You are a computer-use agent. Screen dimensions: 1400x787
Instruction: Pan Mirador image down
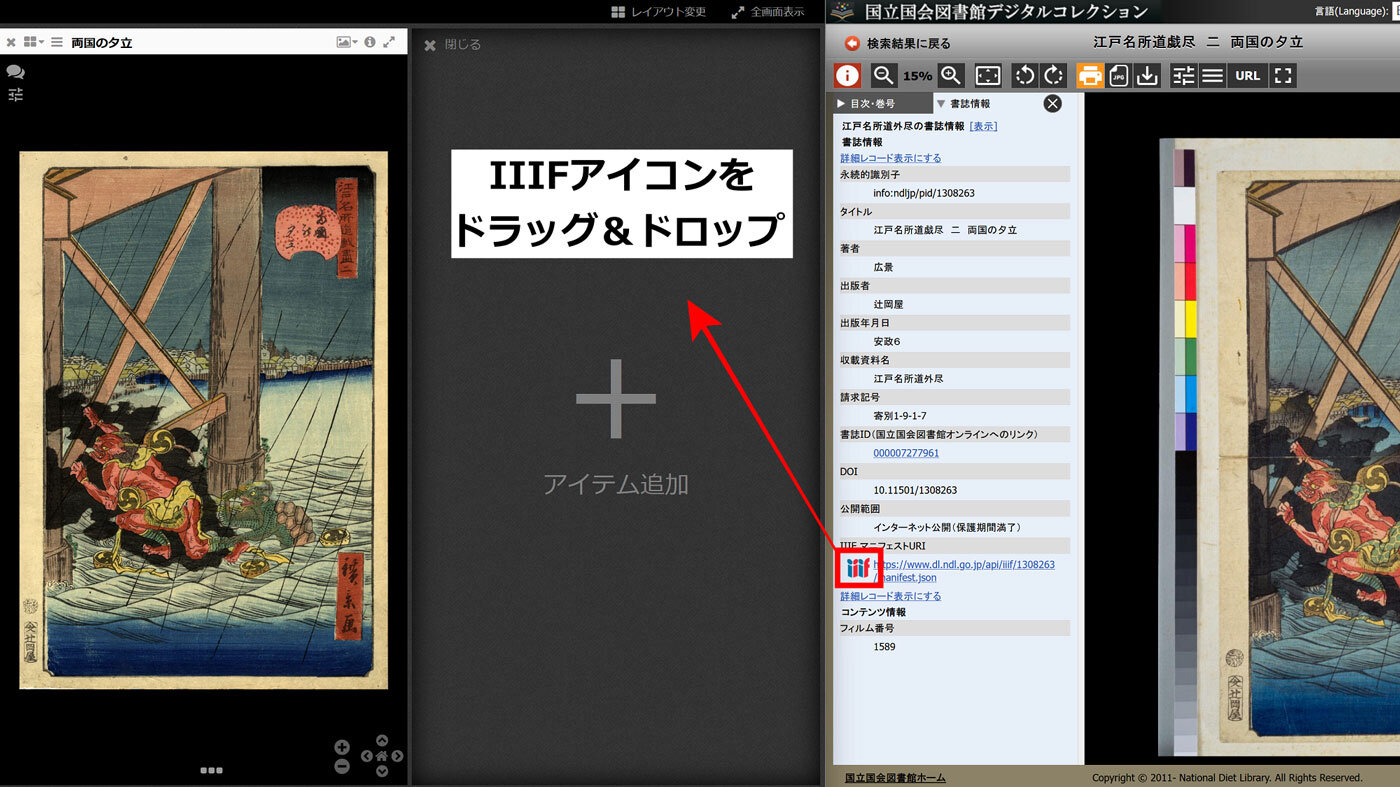[381, 771]
